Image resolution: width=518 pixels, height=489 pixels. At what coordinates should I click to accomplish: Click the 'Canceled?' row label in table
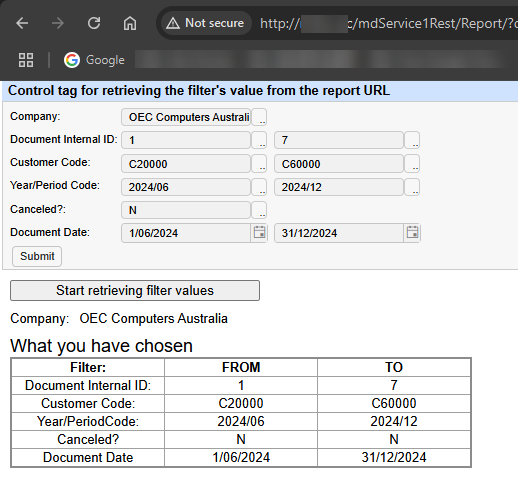[x=88, y=439]
